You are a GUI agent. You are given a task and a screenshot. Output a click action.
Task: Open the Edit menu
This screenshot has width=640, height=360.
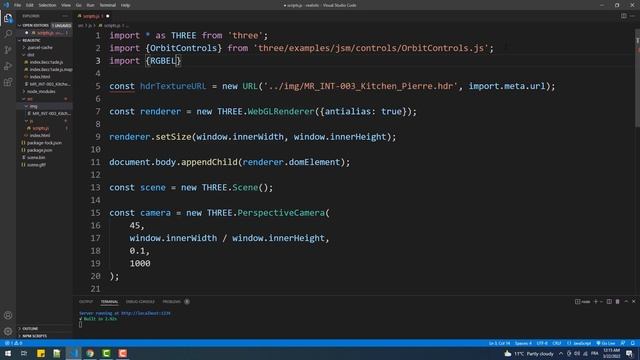tap(30, 5)
